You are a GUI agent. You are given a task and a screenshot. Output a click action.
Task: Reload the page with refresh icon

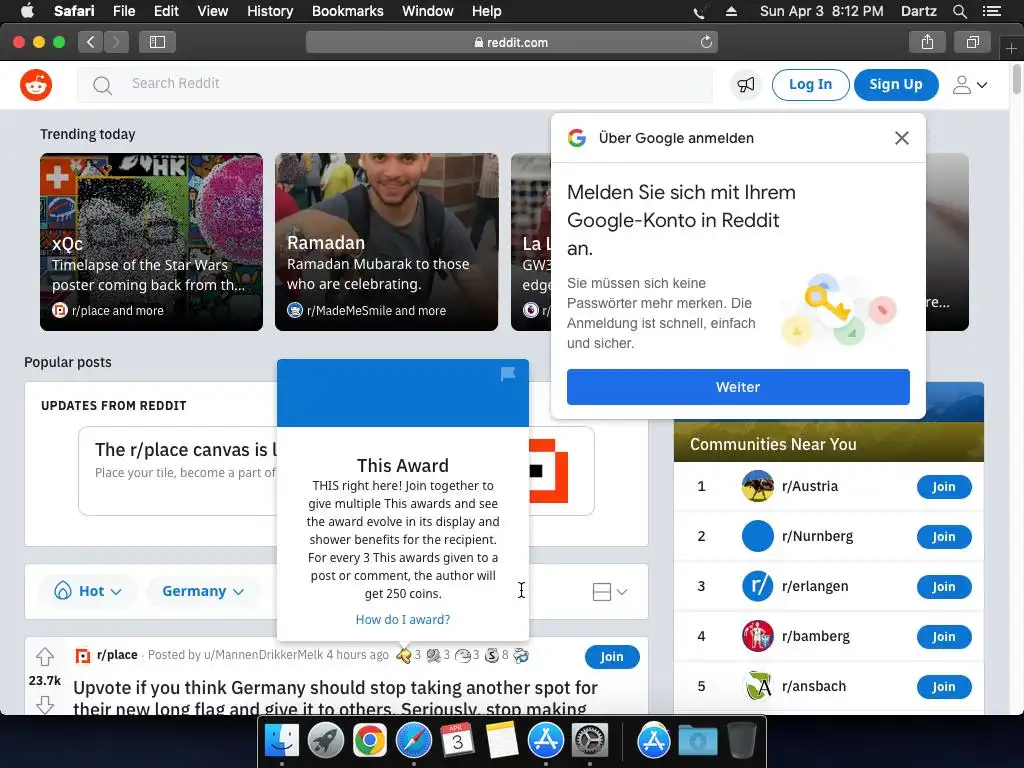tap(706, 42)
